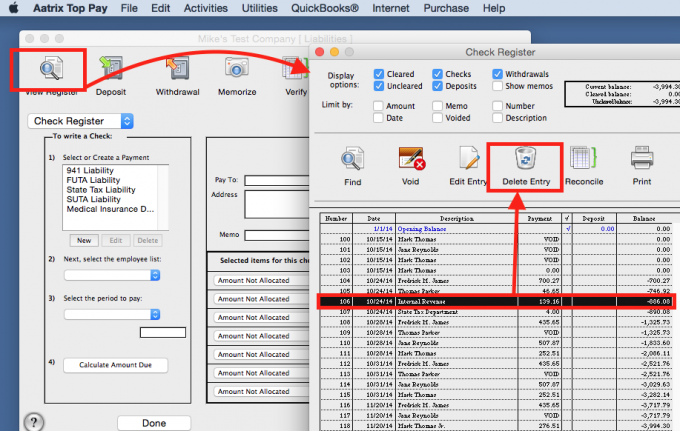Viewport: 680px width, 431px height.
Task: Click the Verify toolbar icon
Action: (x=295, y=69)
